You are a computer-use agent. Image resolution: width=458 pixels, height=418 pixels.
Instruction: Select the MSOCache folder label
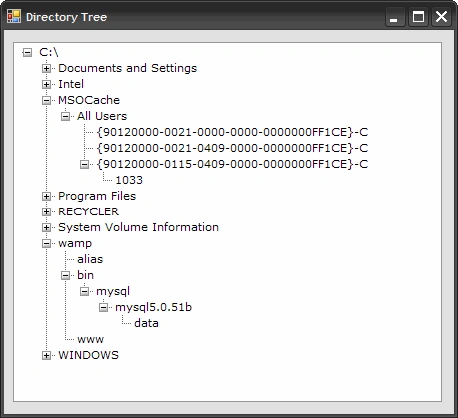tap(89, 100)
